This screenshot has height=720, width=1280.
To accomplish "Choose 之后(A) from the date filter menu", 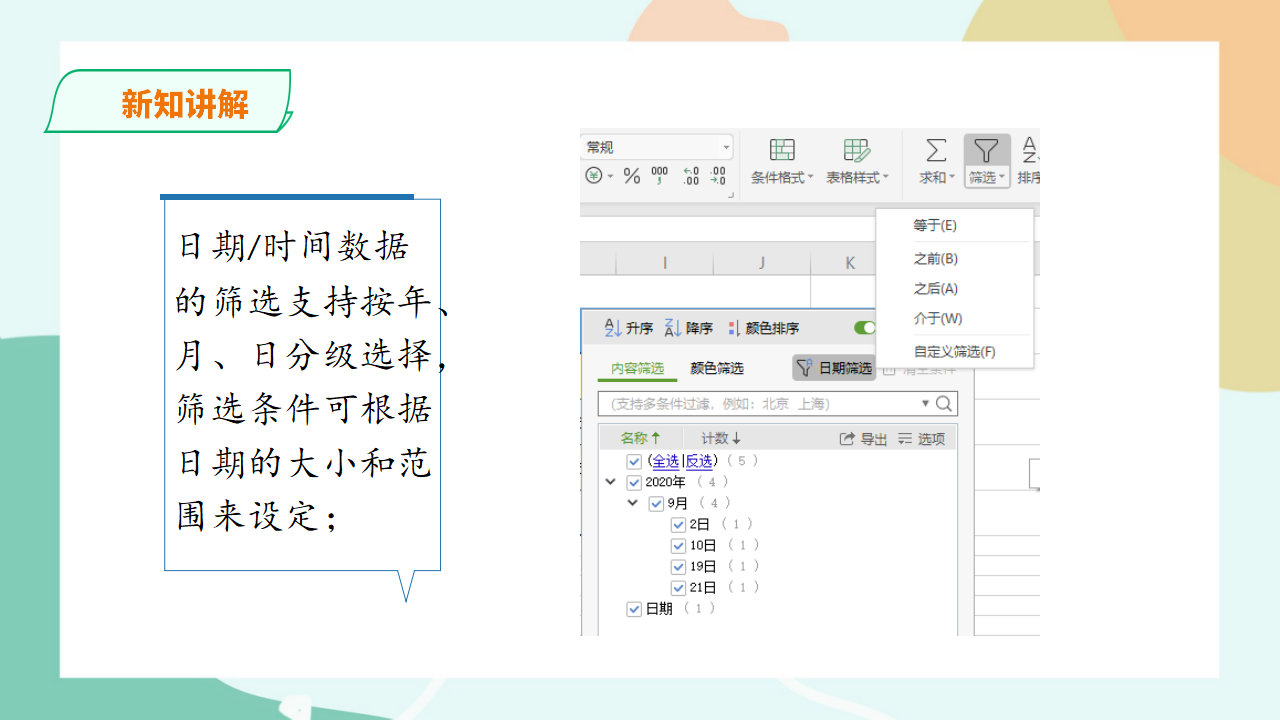I will click(954, 289).
